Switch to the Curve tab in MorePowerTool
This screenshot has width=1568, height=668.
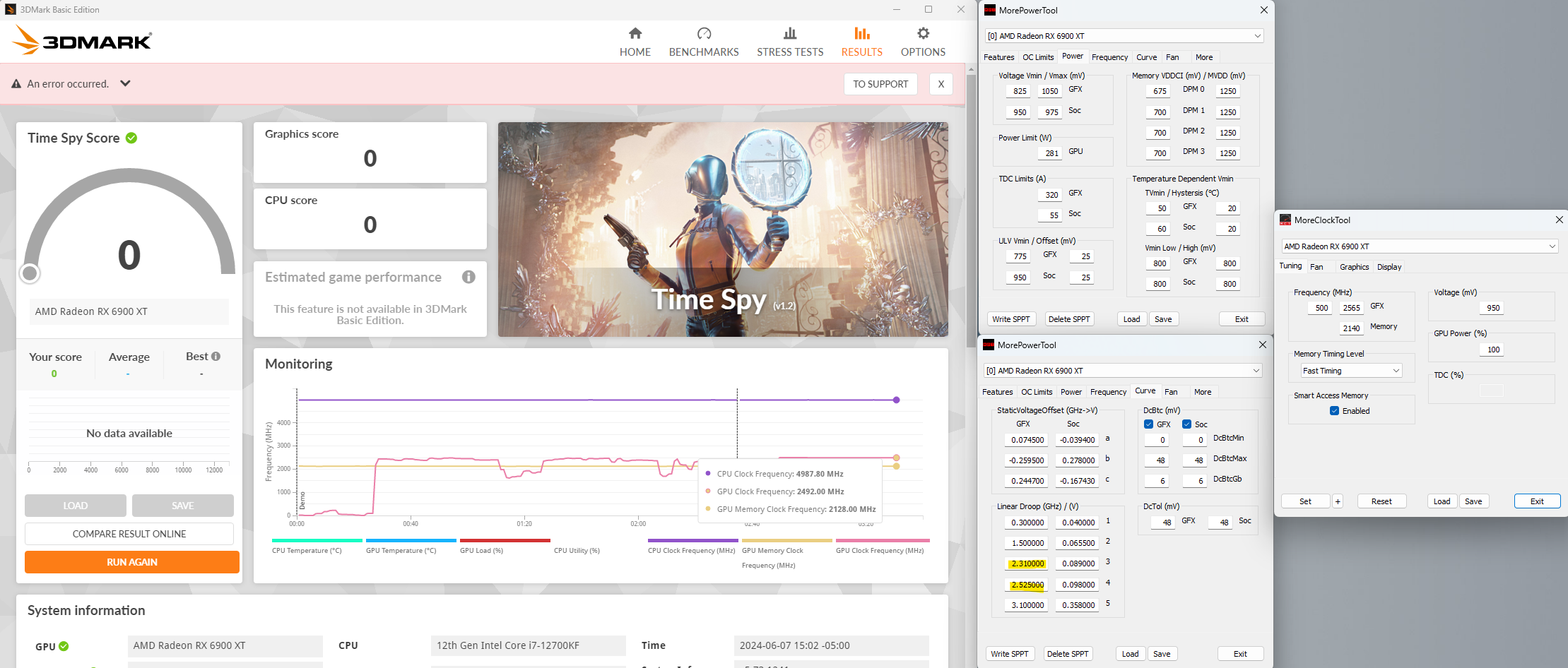point(1146,57)
